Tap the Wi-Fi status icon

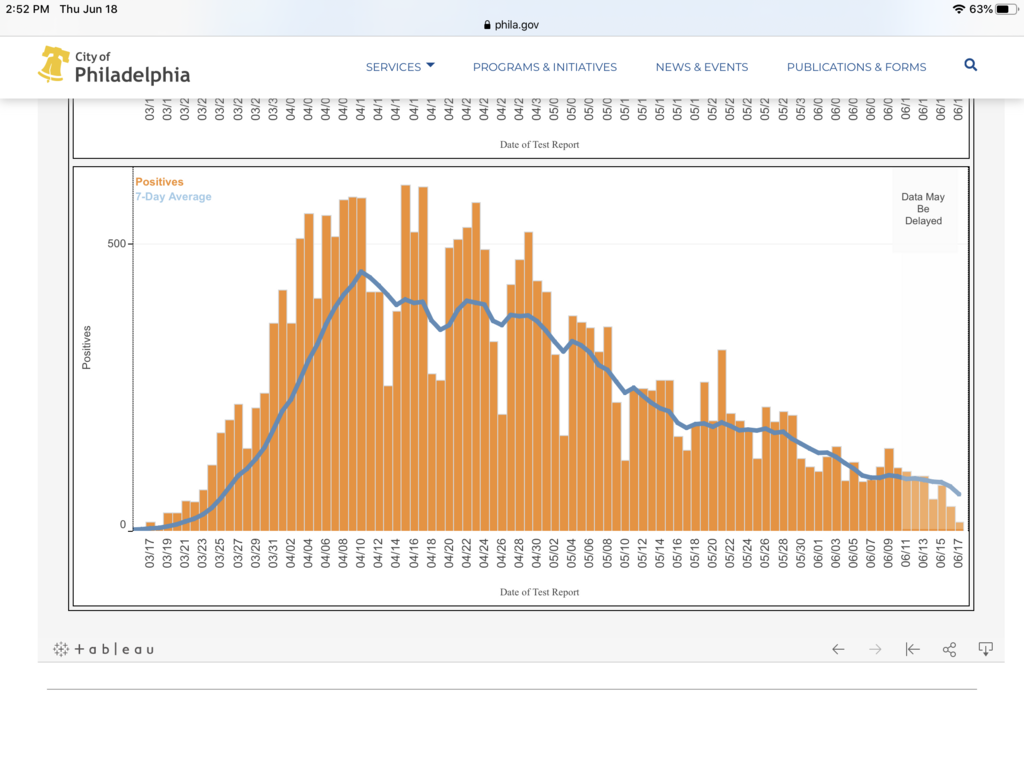pos(959,9)
